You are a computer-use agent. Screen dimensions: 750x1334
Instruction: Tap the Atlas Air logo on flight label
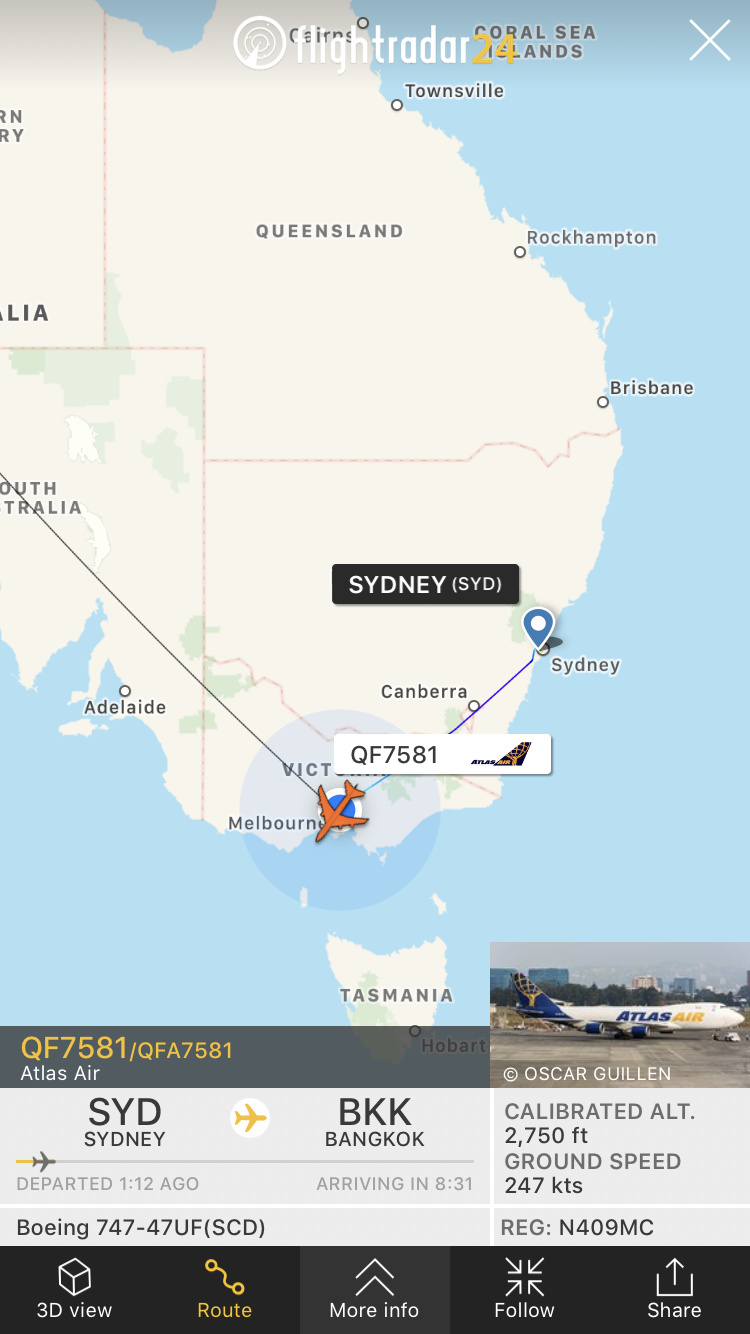tap(501, 755)
